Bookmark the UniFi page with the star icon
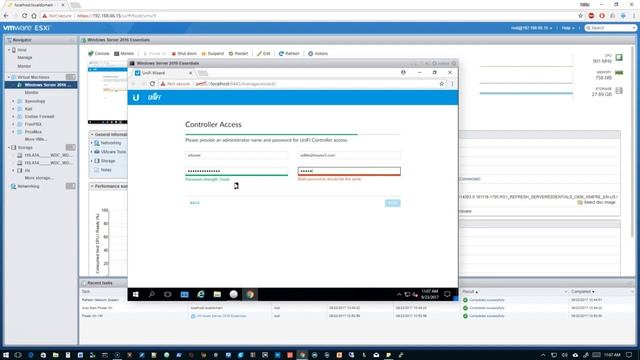 pyautogui.click(x=441, y=84)
